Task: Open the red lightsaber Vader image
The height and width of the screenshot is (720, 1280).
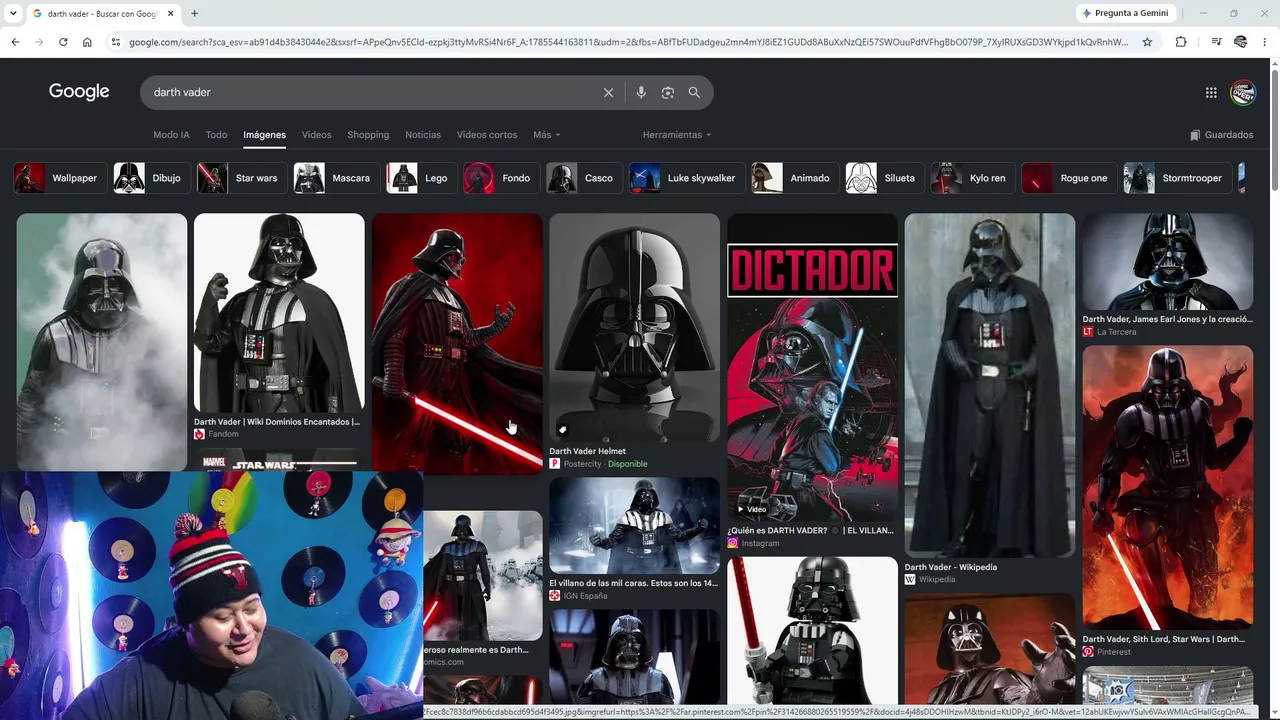Action: (x=457, y=343)
